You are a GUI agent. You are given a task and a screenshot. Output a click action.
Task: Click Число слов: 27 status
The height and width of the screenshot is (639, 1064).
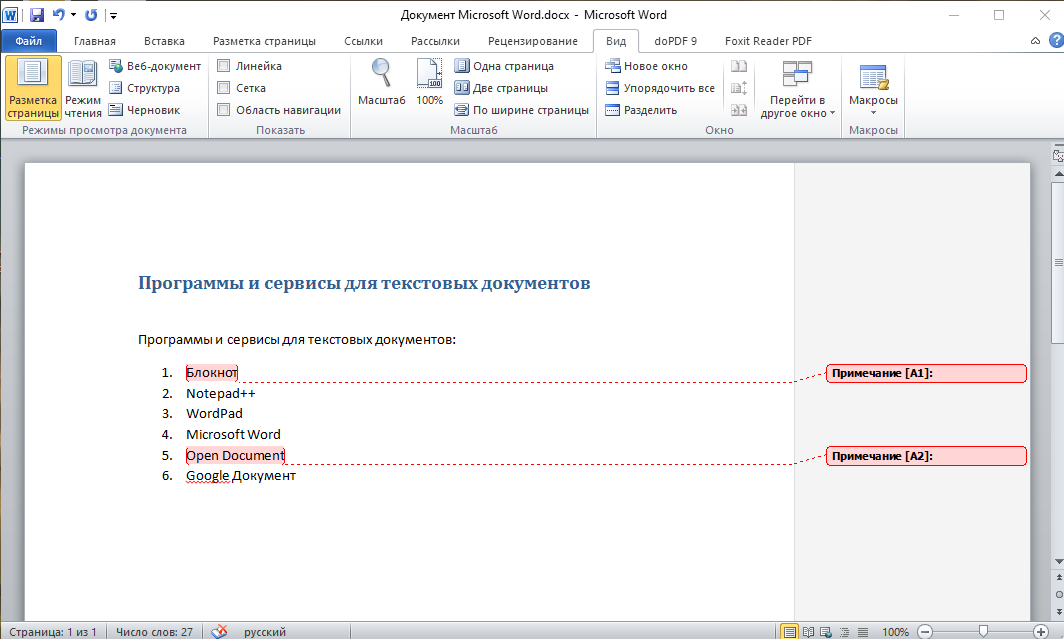point(154,632)
